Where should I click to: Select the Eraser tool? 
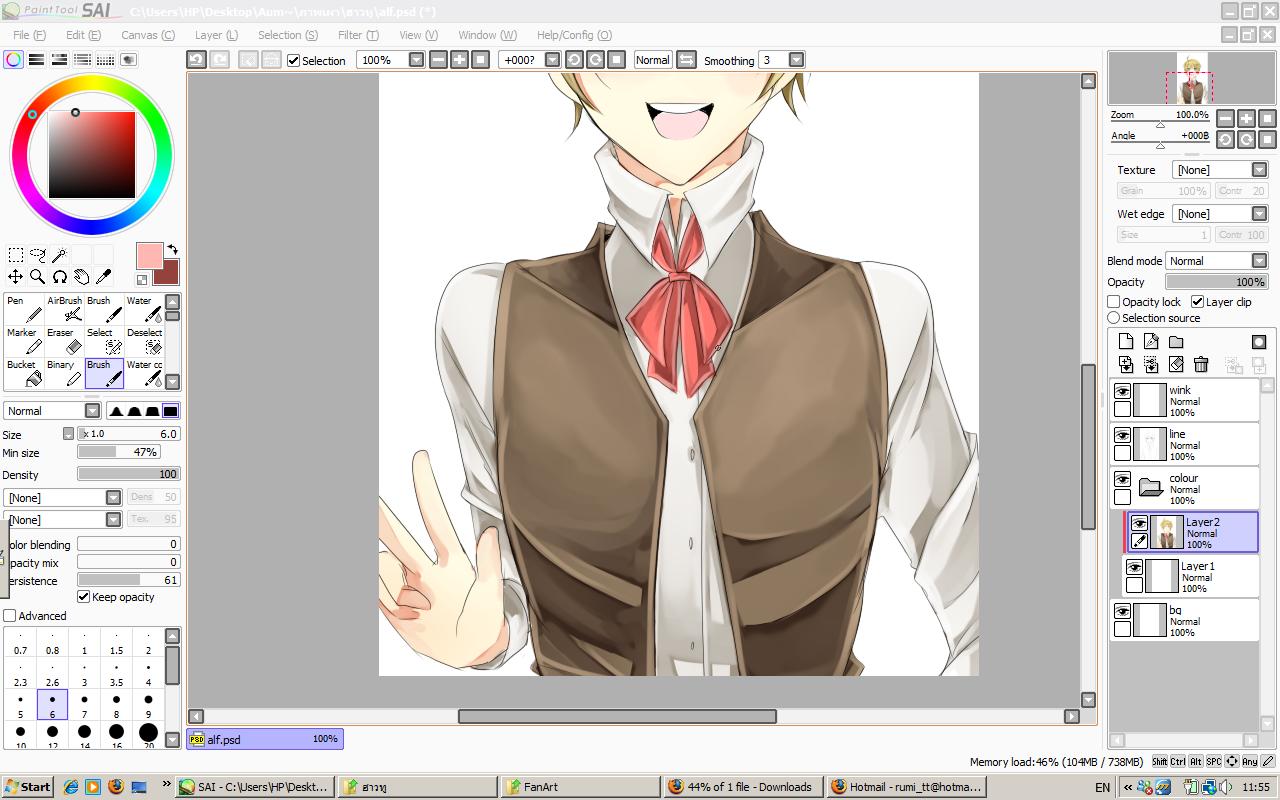coord(65,341)
